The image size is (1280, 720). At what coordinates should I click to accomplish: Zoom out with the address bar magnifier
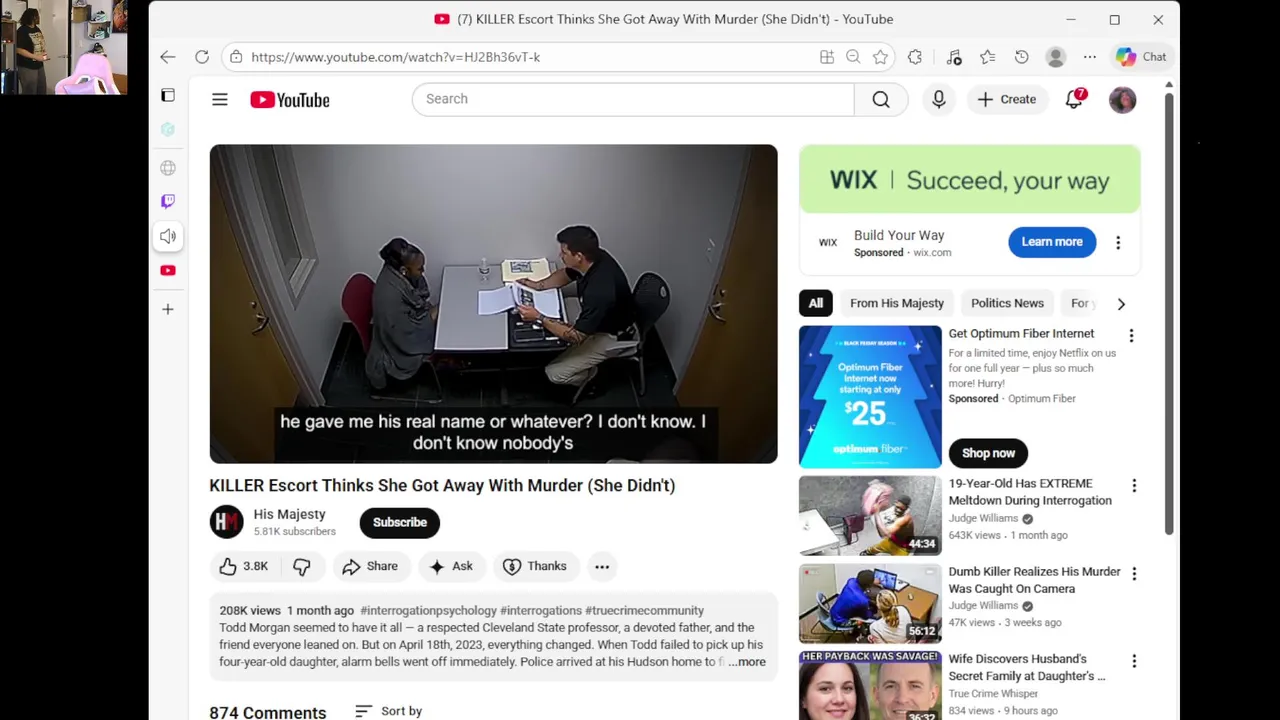[x=853, y=57]
